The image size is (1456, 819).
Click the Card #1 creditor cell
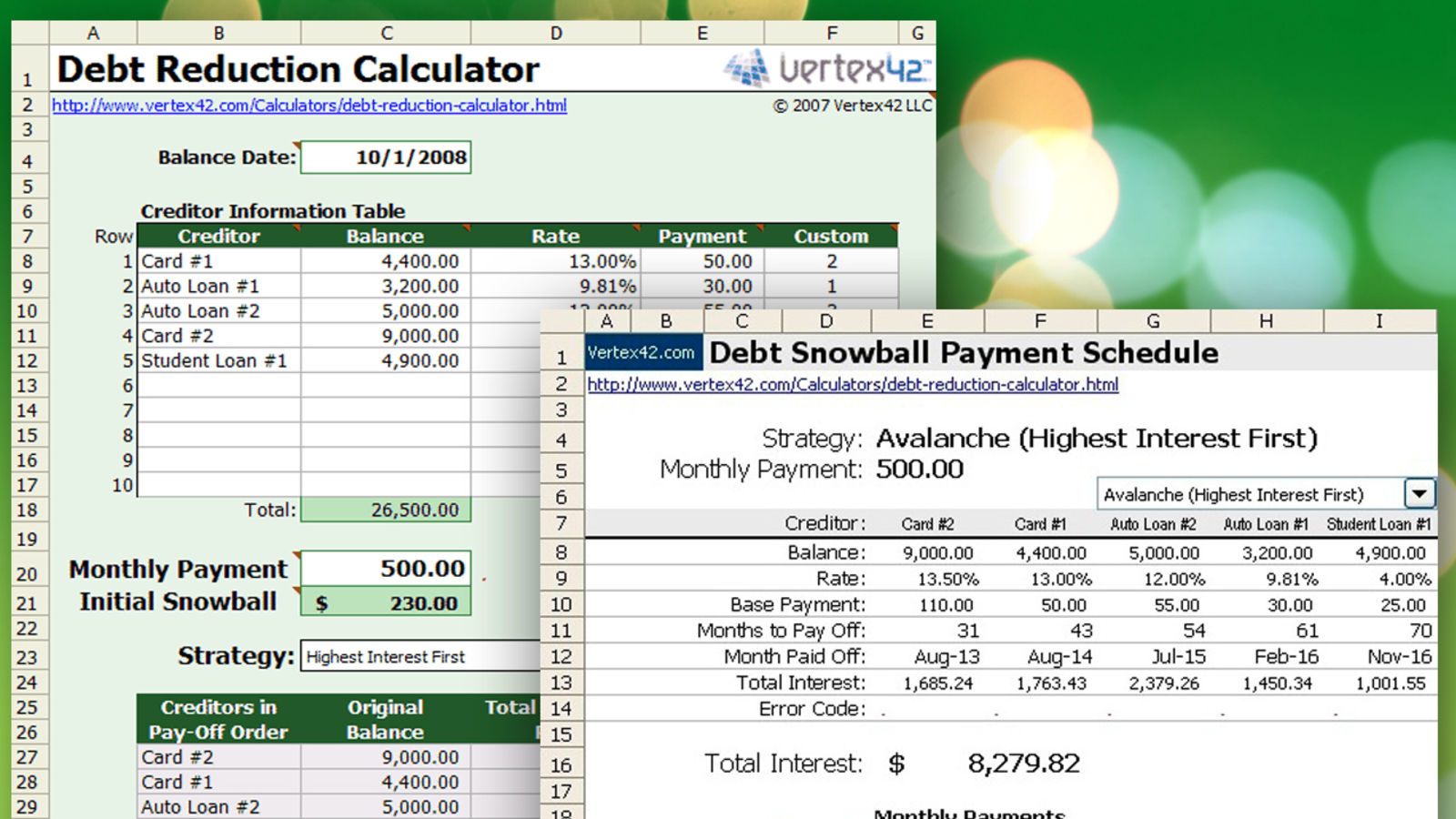[x=218, y=262]
